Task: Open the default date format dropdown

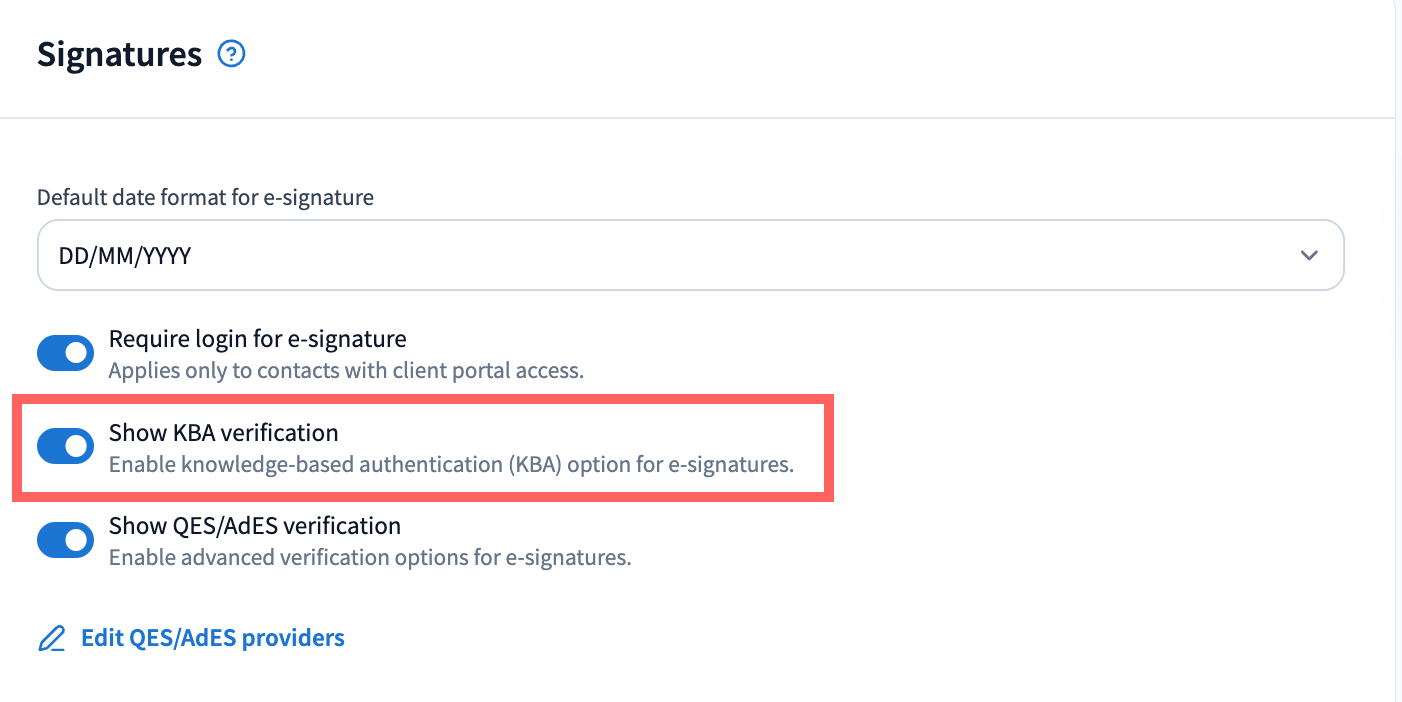Action: 690,255
